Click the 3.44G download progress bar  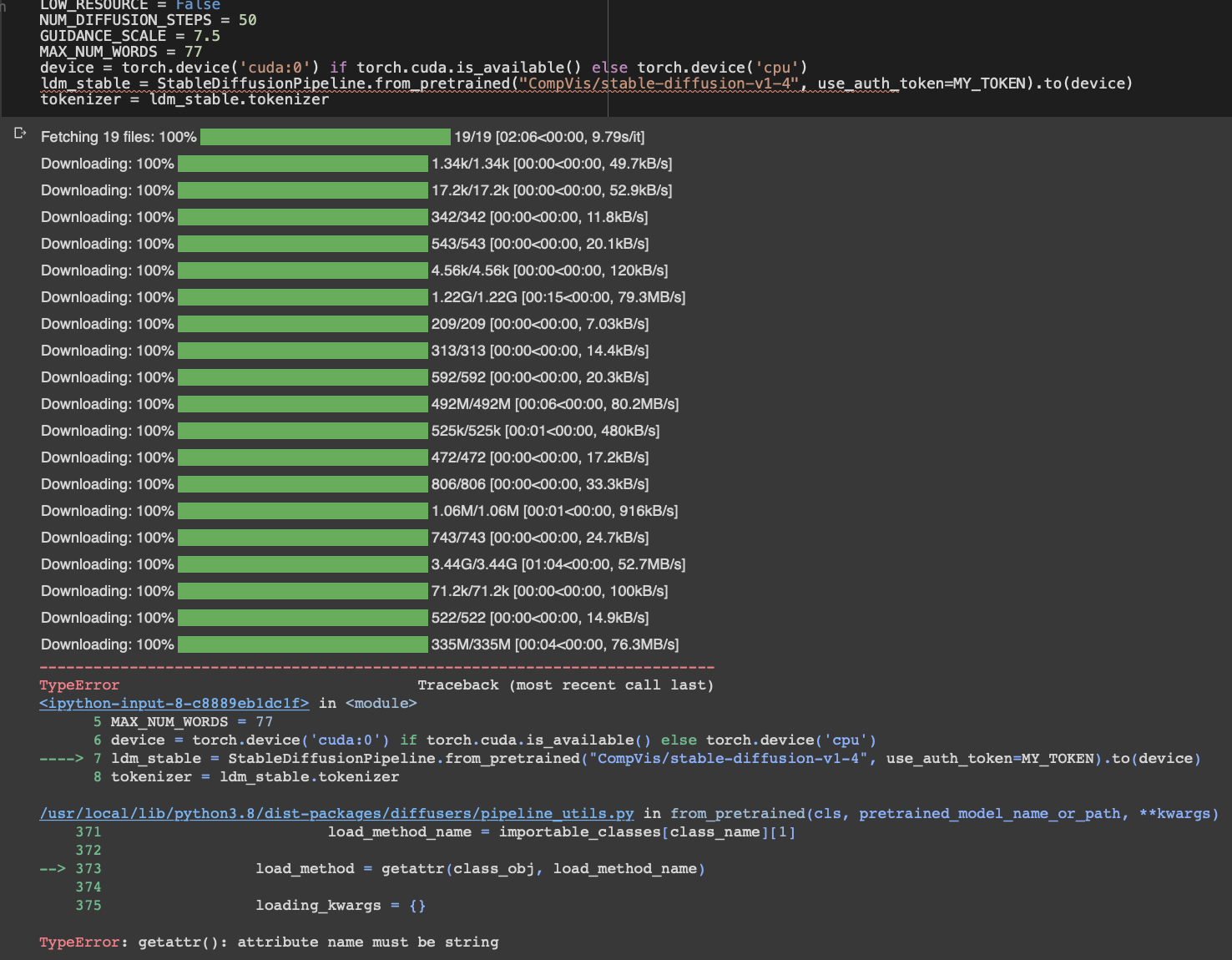303,564
